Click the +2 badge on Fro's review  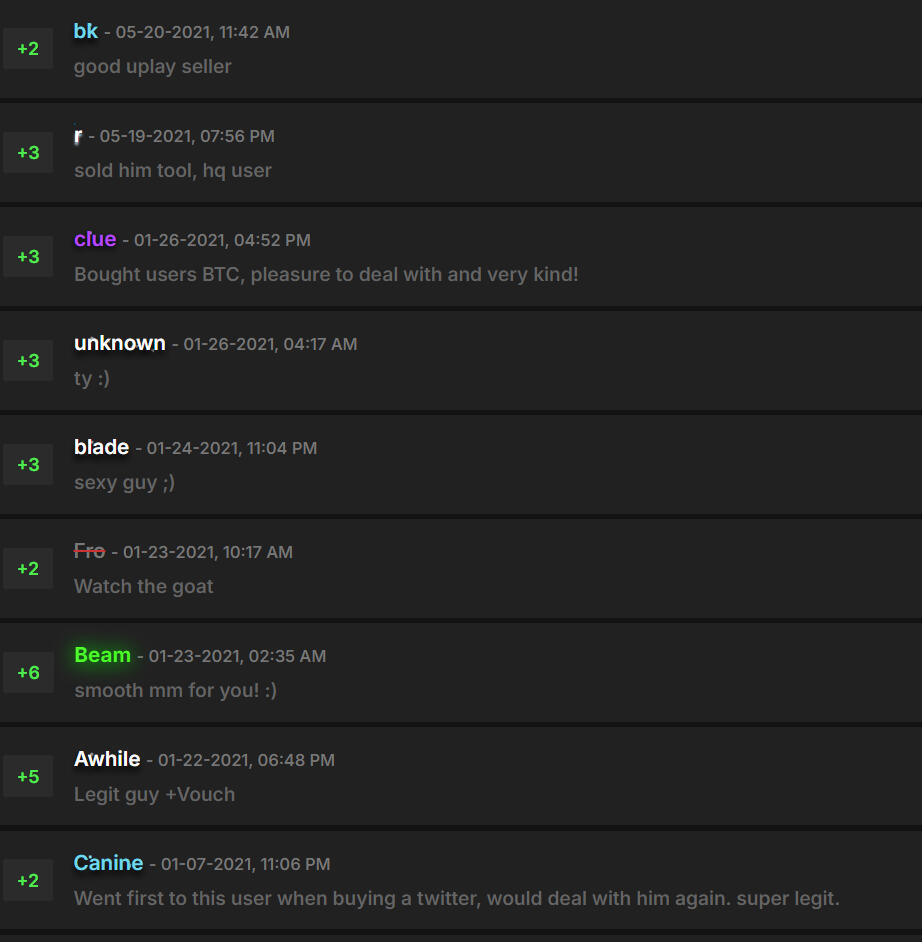28,568
